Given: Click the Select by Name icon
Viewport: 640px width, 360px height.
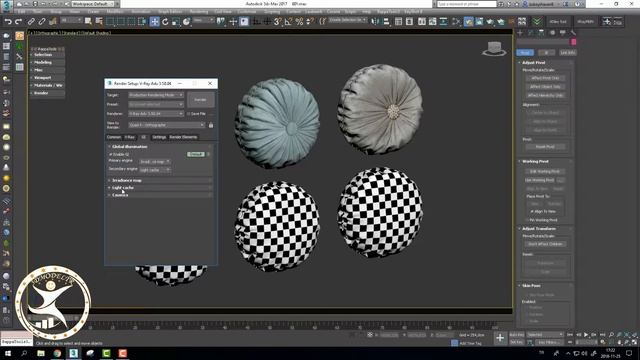Looking at the screenshot, I should click(x=99, y=21).
